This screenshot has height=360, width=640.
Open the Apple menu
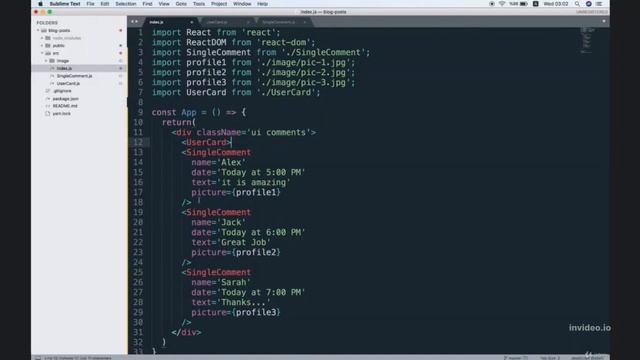(x=40, y=4)
